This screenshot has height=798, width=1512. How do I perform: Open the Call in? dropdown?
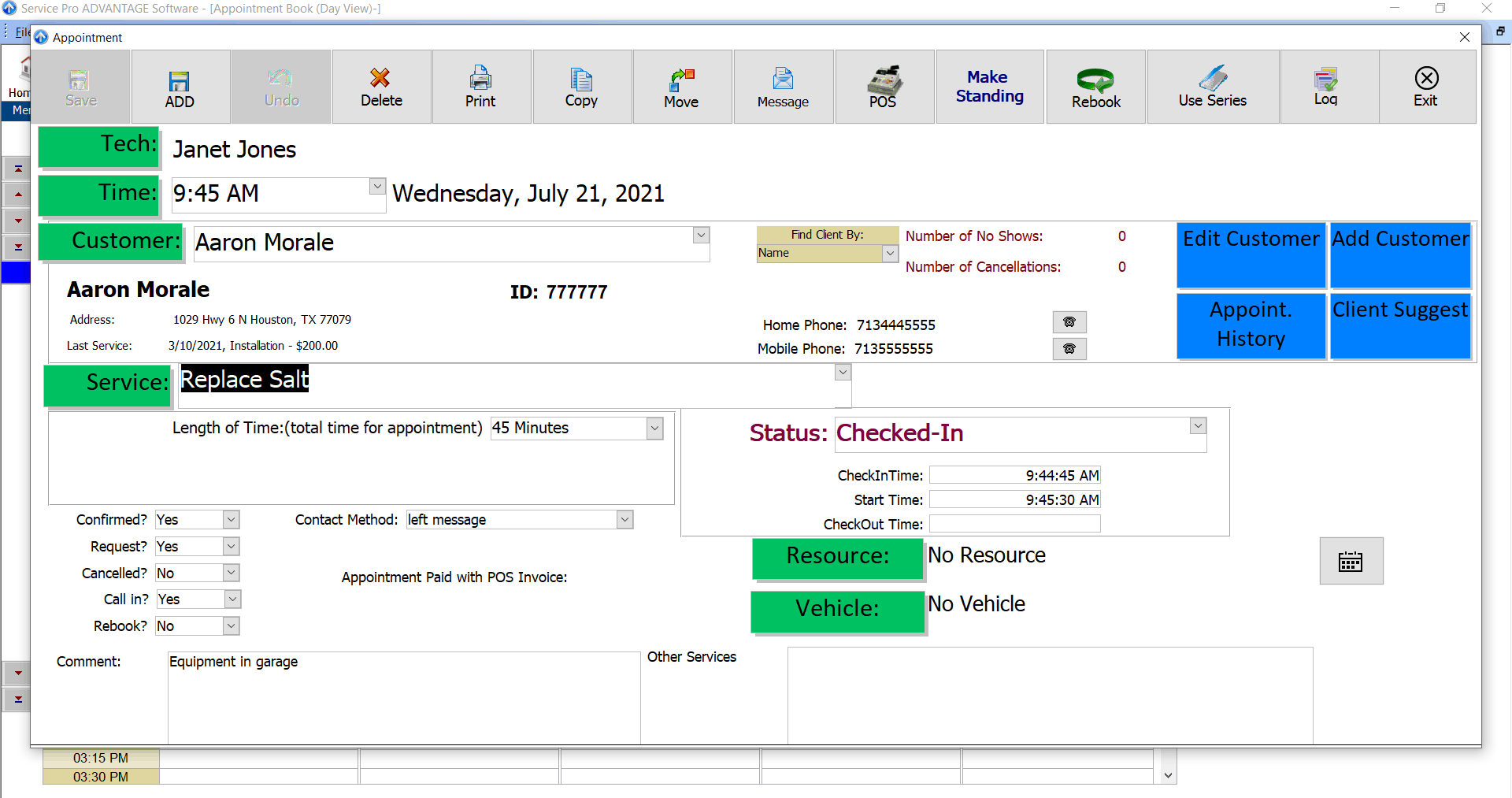pos(232,599)
